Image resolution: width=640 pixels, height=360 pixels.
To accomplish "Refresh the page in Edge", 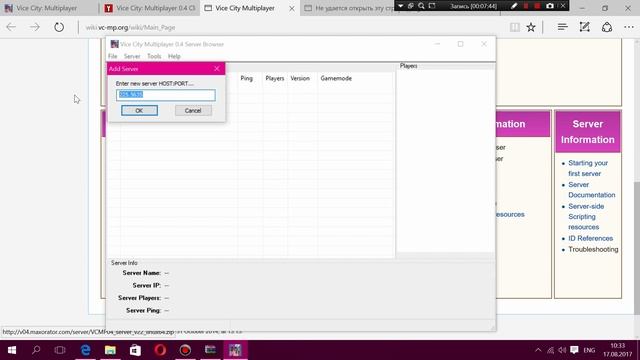I will point(59,27).
